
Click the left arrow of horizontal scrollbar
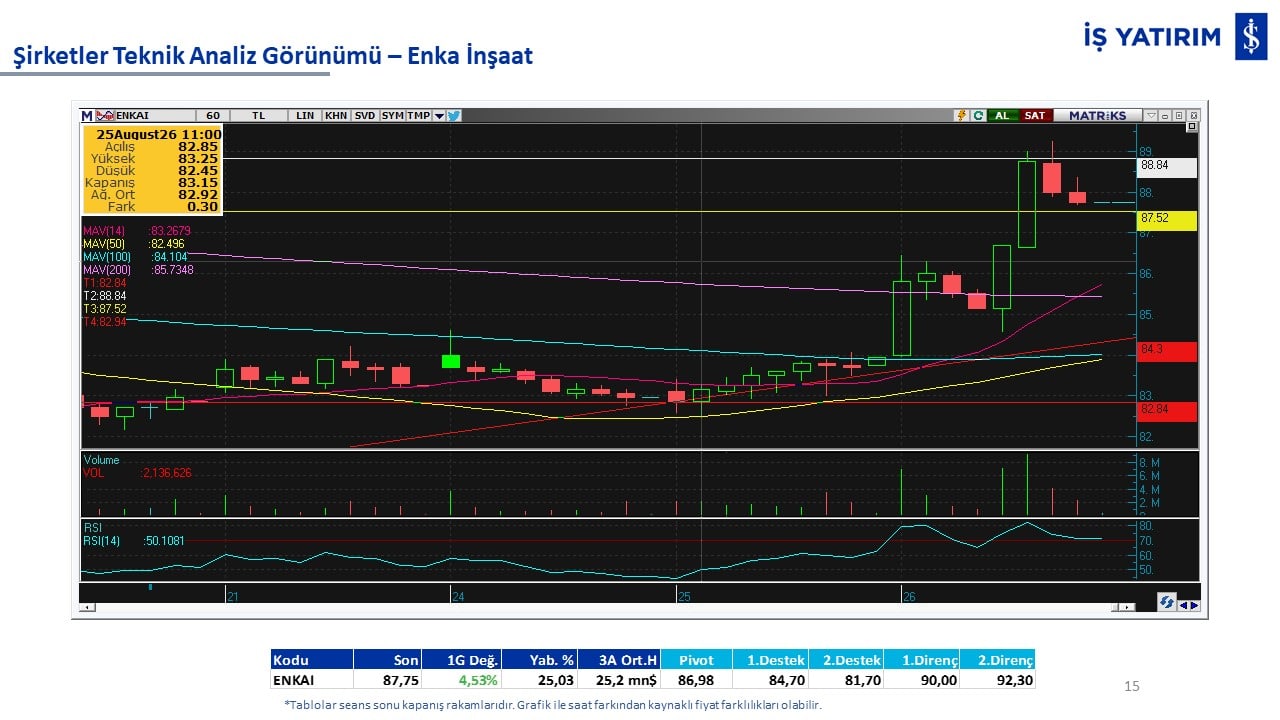[x=87, y=607]
